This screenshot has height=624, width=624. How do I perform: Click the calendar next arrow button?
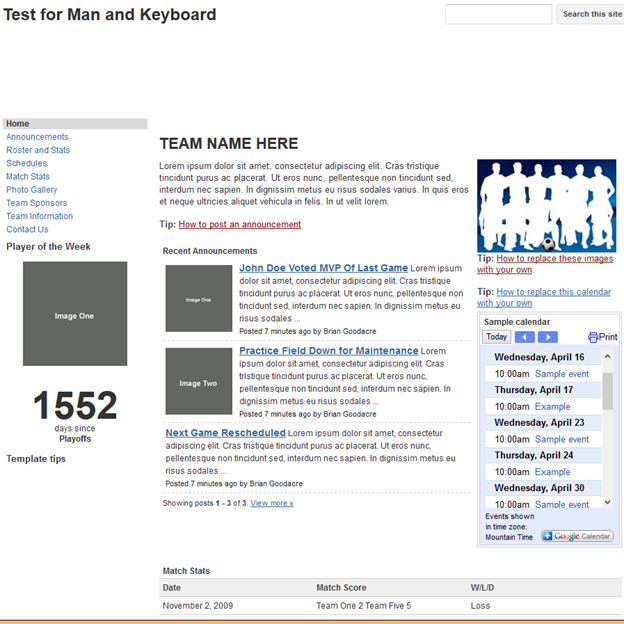(547, 337)
